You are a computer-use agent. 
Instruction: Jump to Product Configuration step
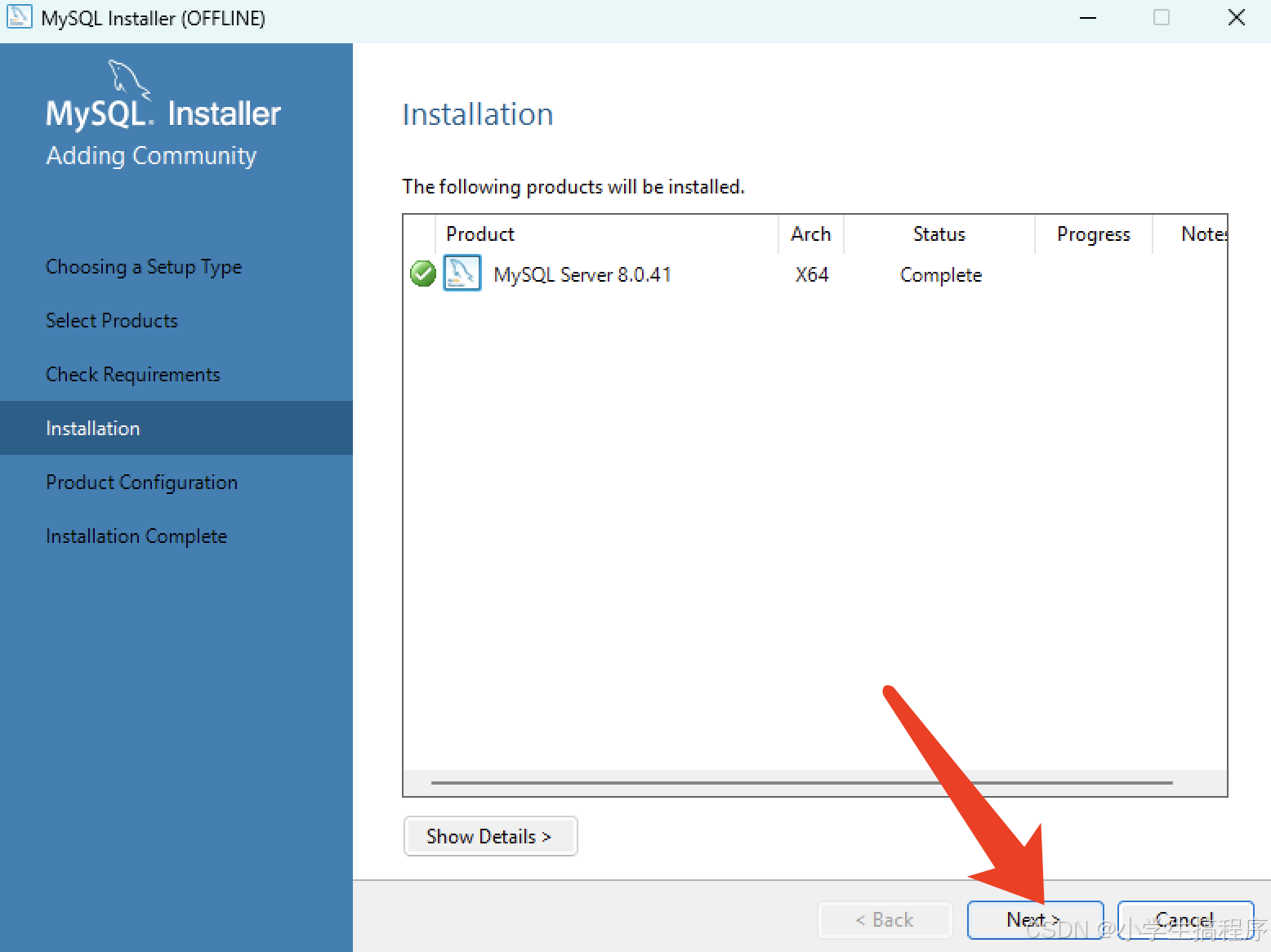click(141, 483)
